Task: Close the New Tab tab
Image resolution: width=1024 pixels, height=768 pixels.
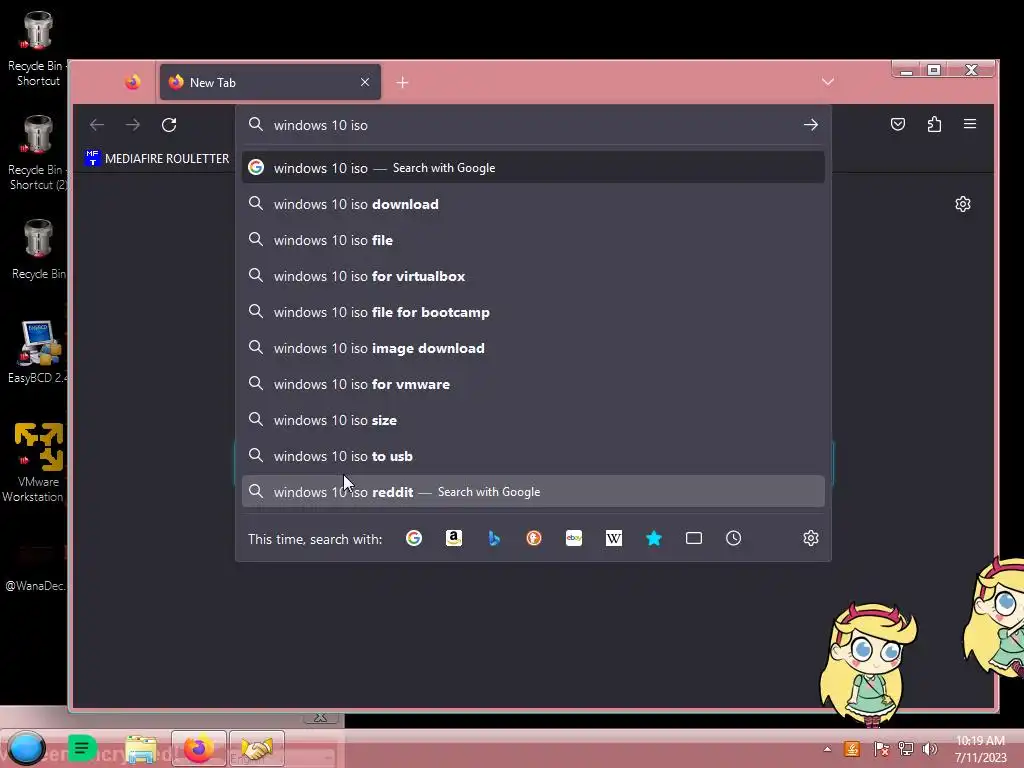Action: coord(365,82)
